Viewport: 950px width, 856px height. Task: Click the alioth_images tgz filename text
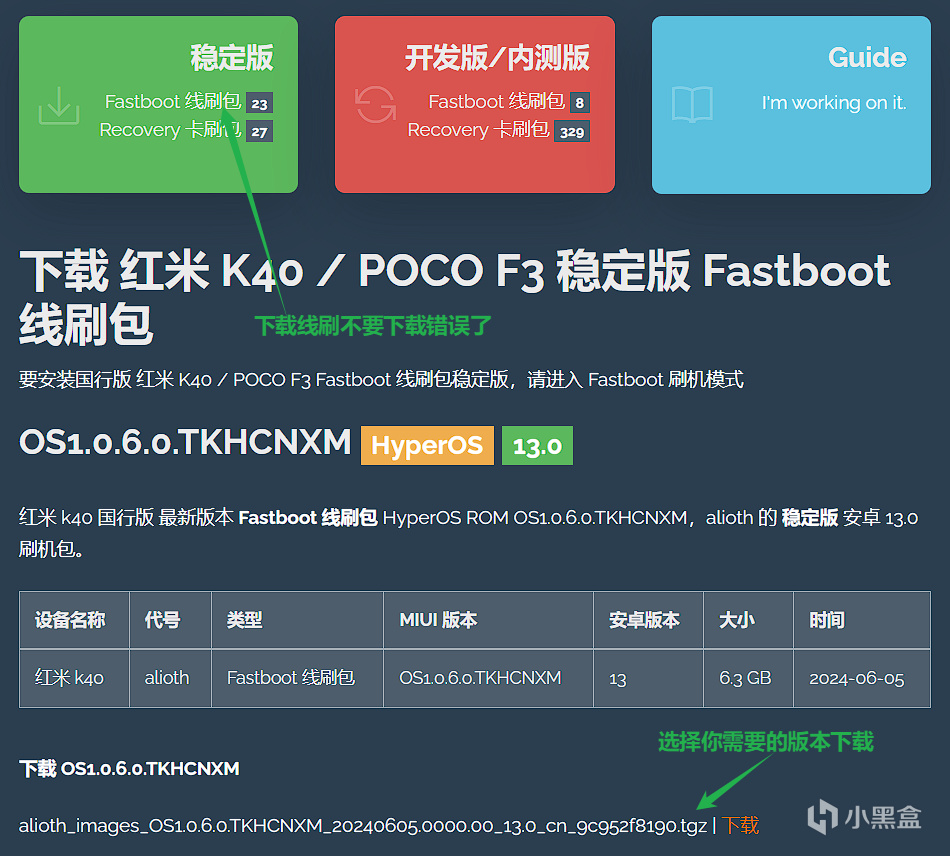362,826
